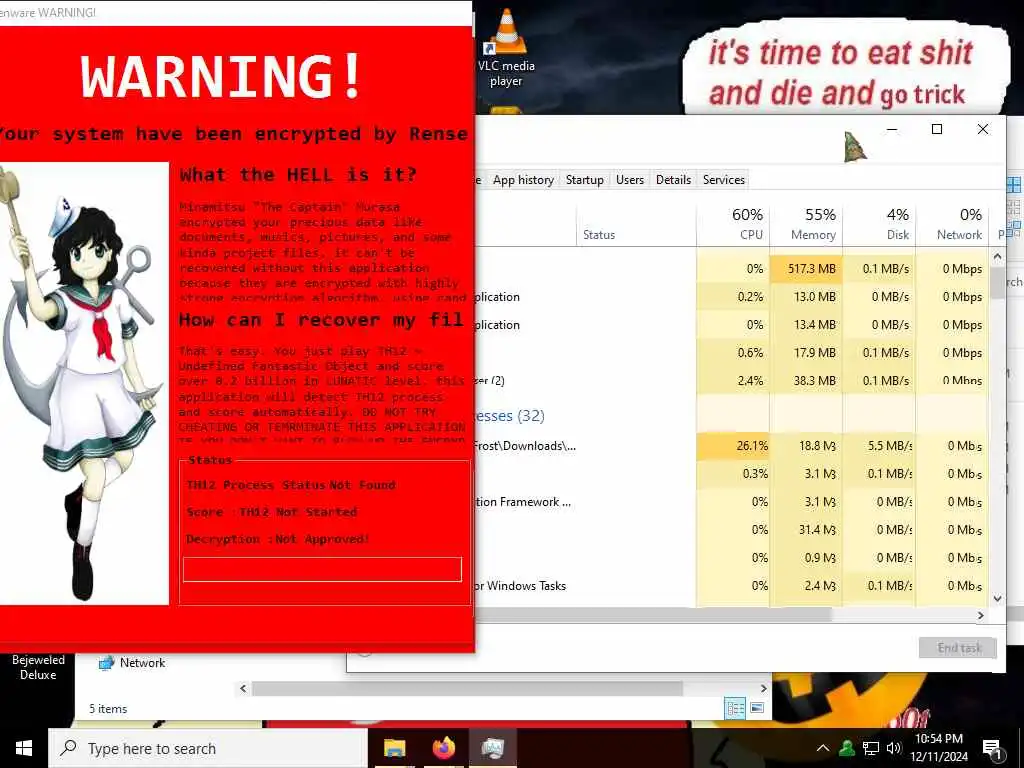Close the Task Manager window
1024x768 pixels.
982,129
